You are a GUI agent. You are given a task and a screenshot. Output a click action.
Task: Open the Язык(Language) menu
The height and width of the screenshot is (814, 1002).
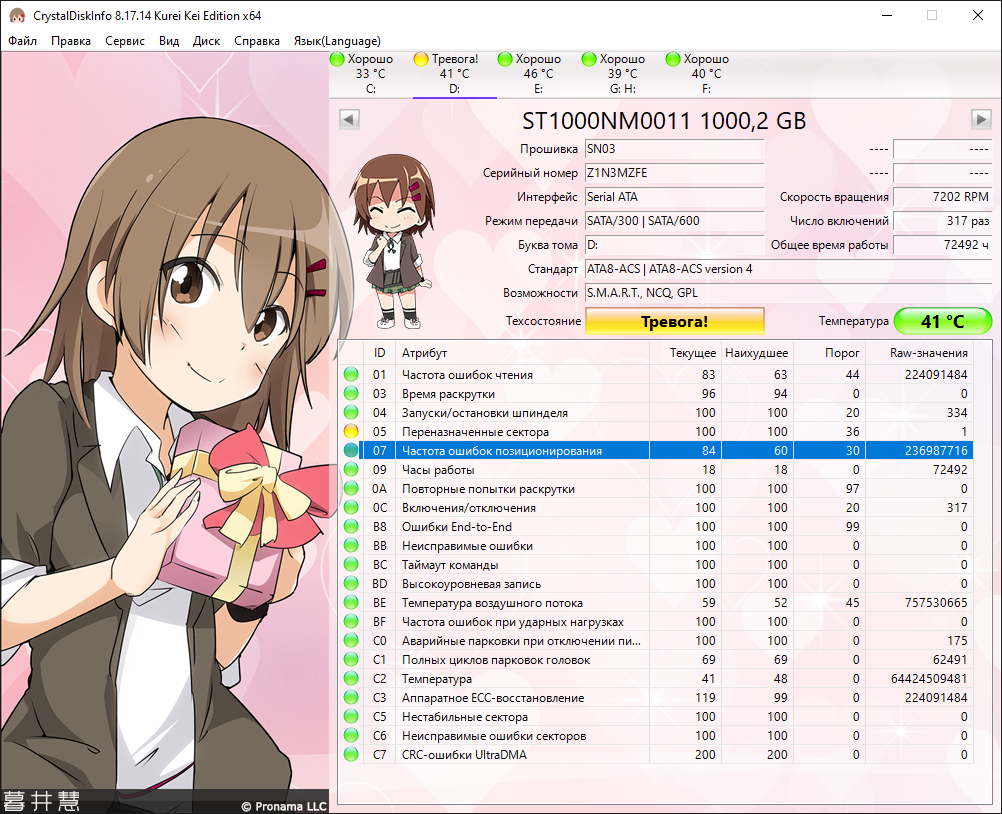point(337,41)
